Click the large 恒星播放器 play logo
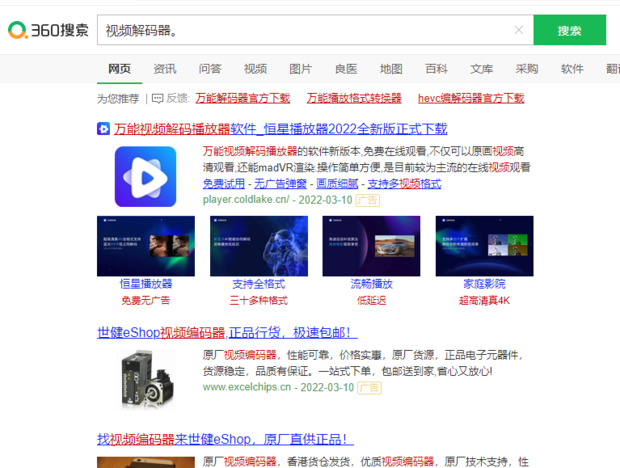The width and height of the screenshot is (620, 468). 146,177
